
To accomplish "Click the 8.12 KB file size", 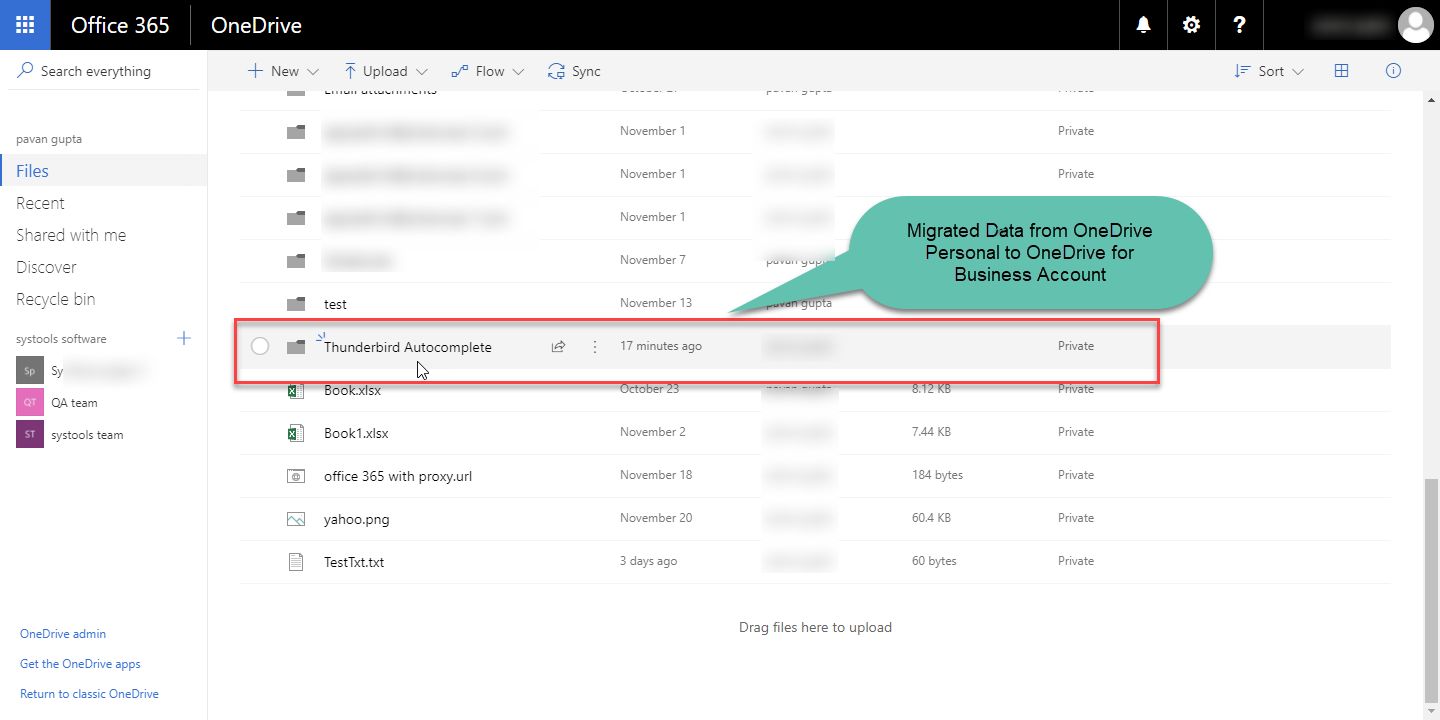I will [x=931, y=389].
